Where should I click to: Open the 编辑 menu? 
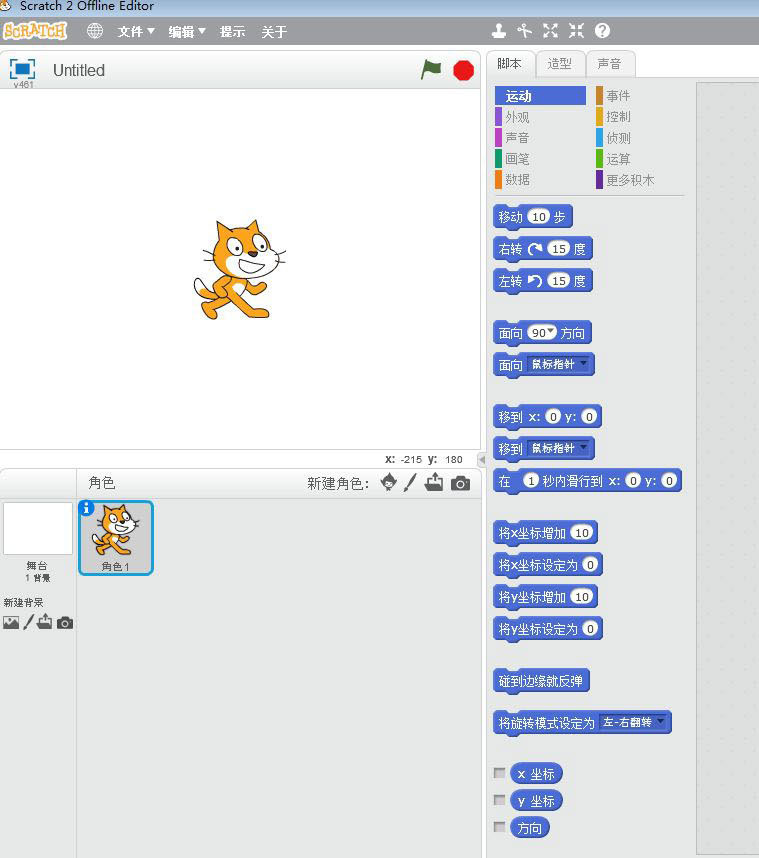click(x=187, y=32)
